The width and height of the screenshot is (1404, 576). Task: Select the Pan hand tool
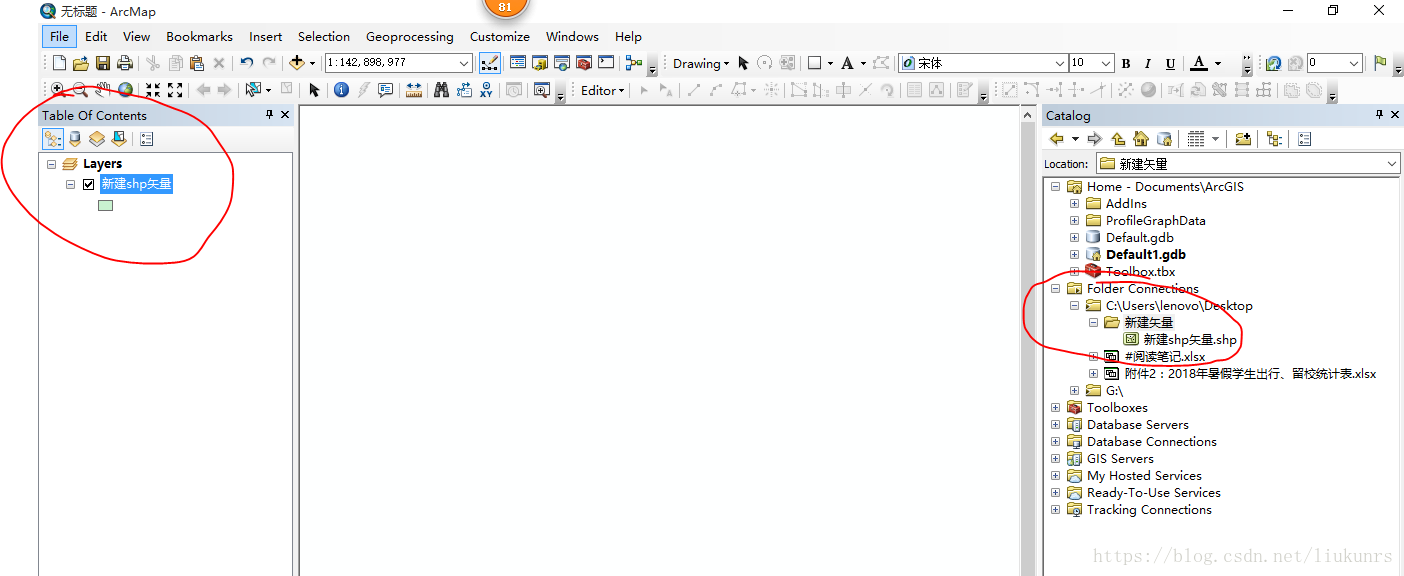point(103,90)
